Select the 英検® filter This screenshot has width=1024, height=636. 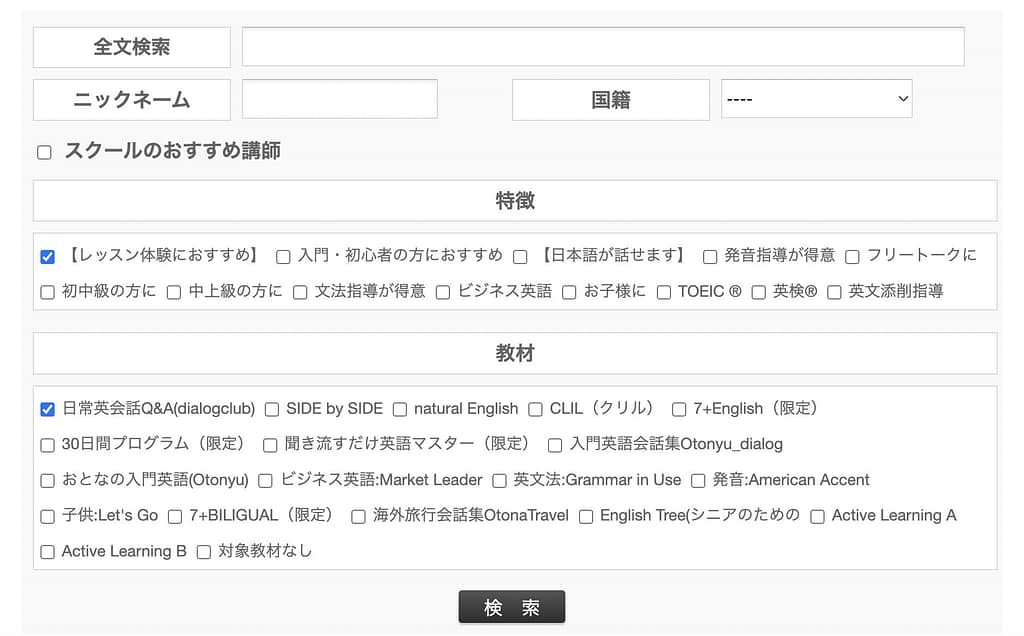click(x=757, y=292)
